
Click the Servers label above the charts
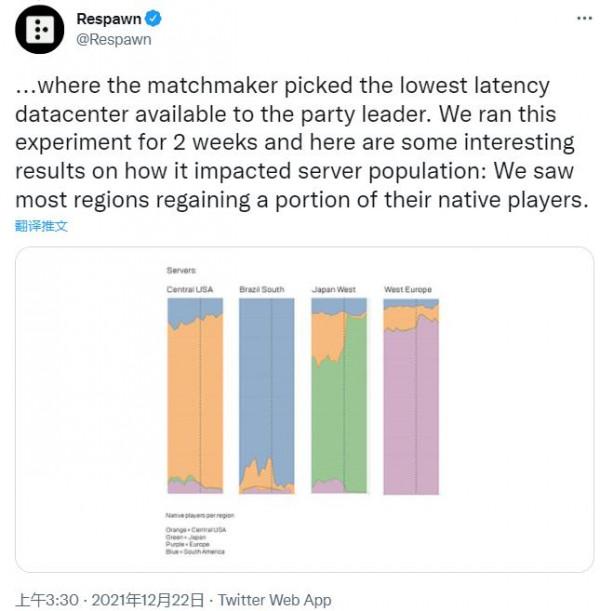(x=182, y=271)
